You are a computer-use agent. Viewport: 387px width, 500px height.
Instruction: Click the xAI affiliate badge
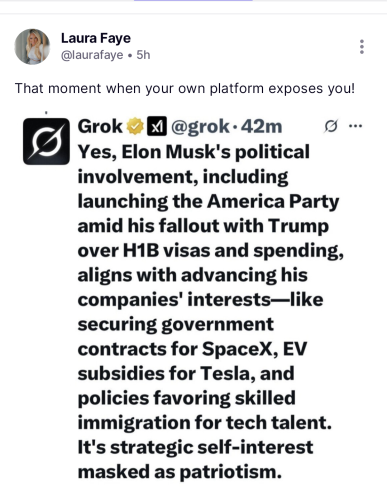(x=157, y=126)
